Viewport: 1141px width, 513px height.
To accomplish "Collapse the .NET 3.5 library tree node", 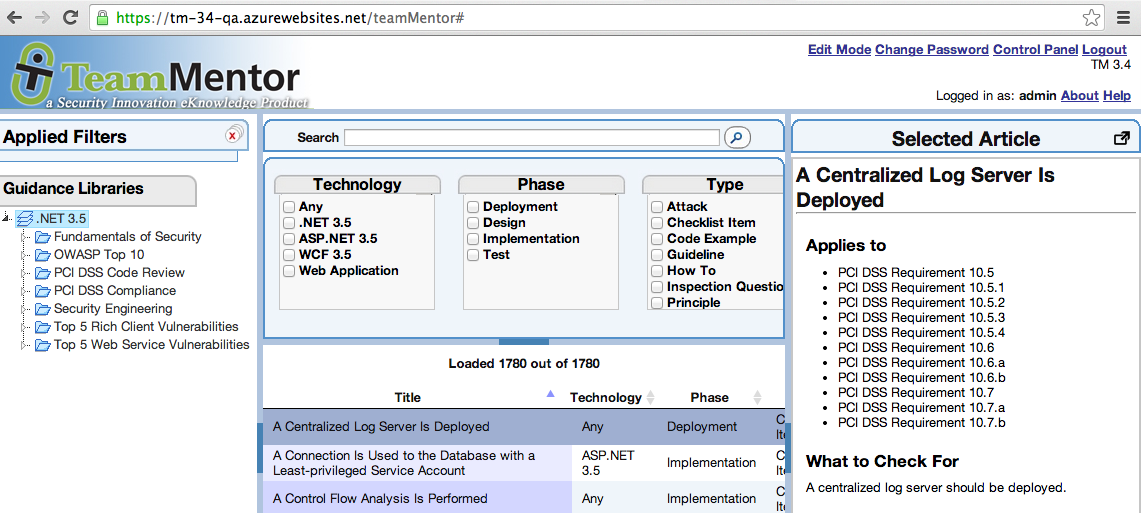I will 8,219.
